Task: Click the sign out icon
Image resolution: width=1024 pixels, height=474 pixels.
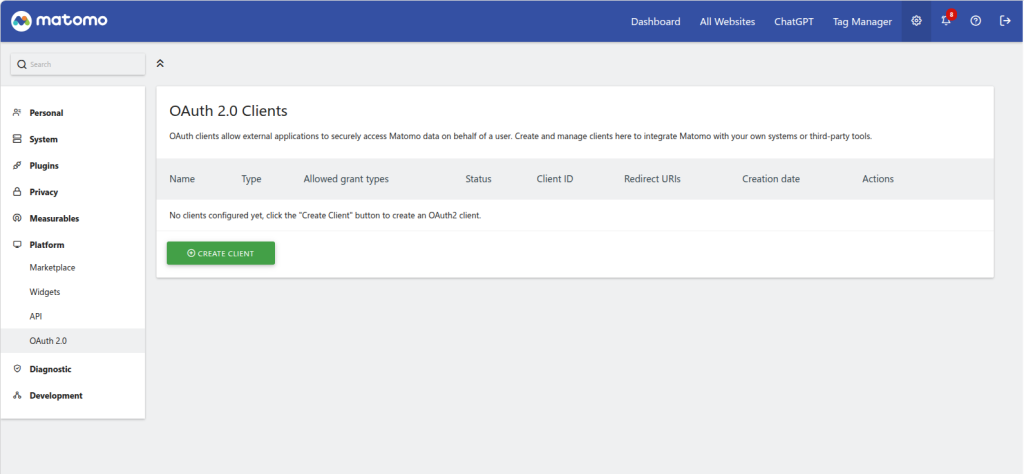Action: (1005, 21)
